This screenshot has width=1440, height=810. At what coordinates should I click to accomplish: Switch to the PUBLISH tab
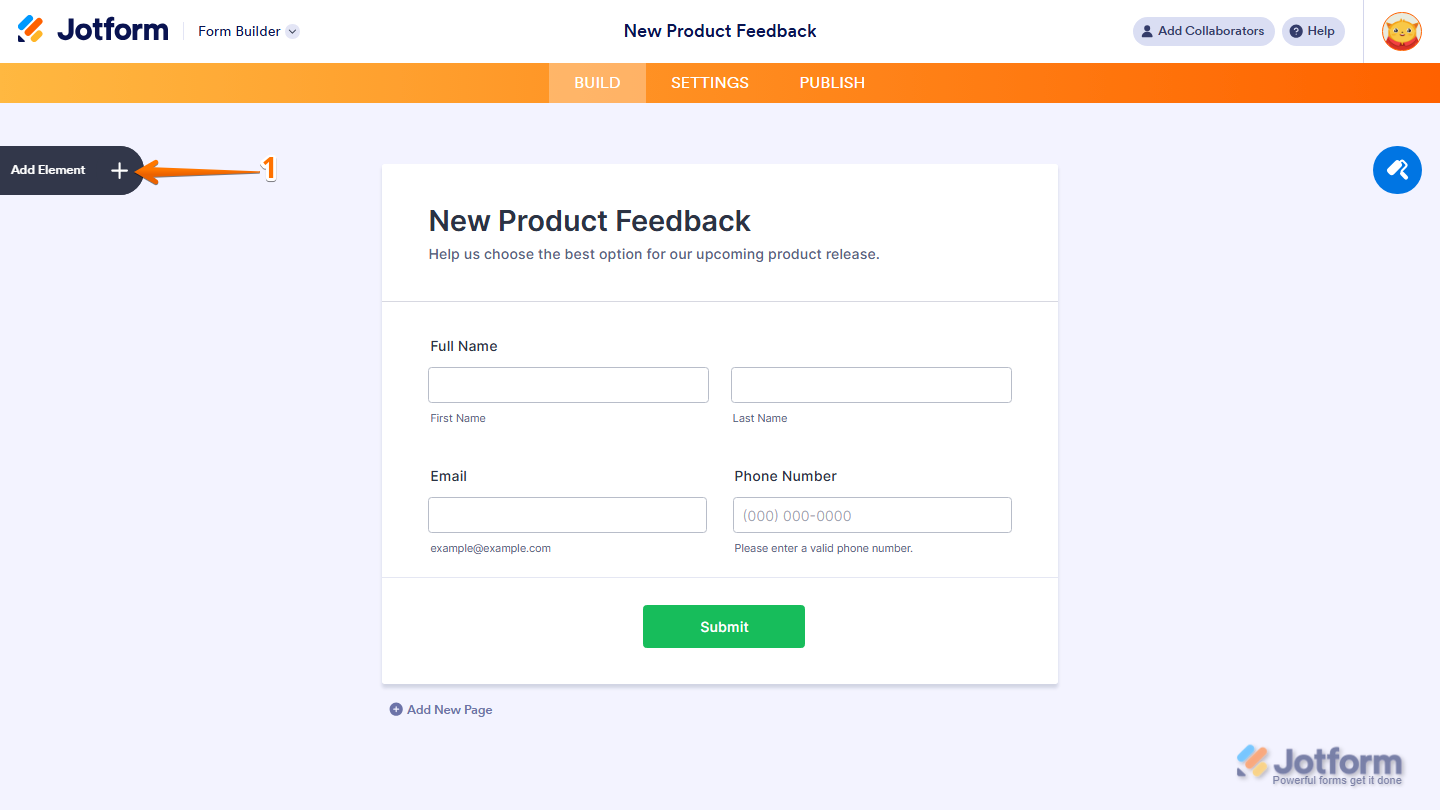pyautogui.click(x=831, y=82)
